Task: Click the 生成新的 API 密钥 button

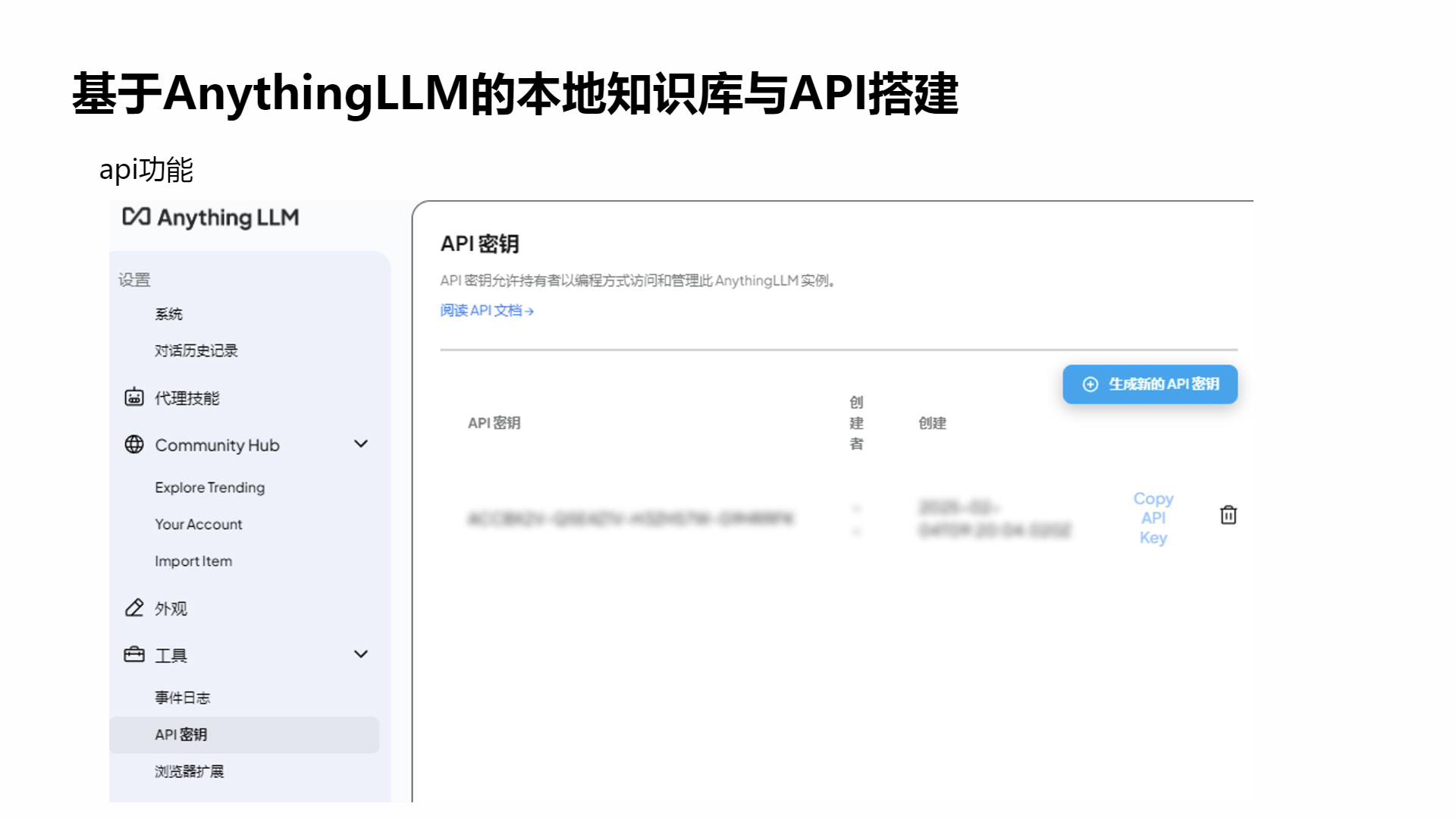Action: pyautogui.click(x=1150, y=384)
